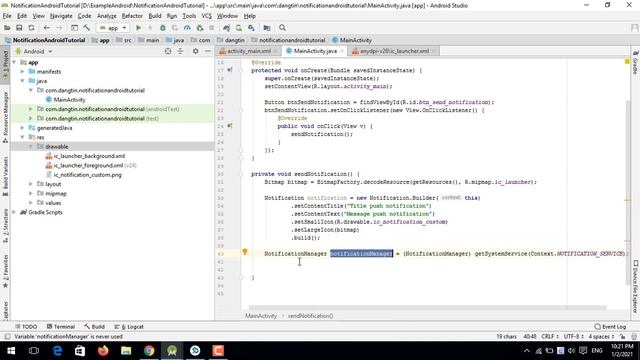Screen dimensions: 640x360
Task: Click the Make Project hammer icon
Action: 87,28
